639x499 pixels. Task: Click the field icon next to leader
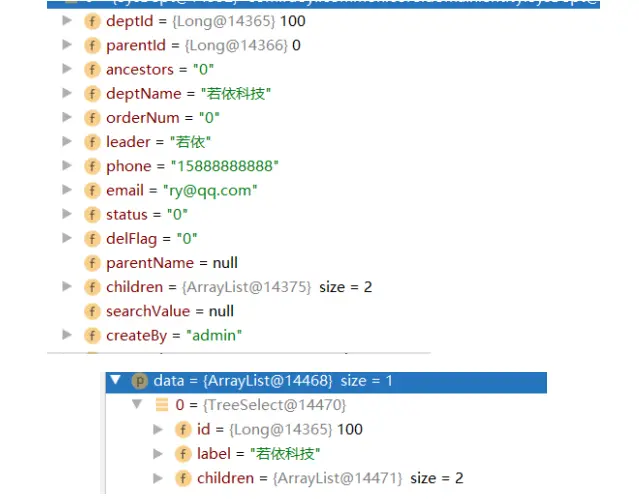coord(93,142)
